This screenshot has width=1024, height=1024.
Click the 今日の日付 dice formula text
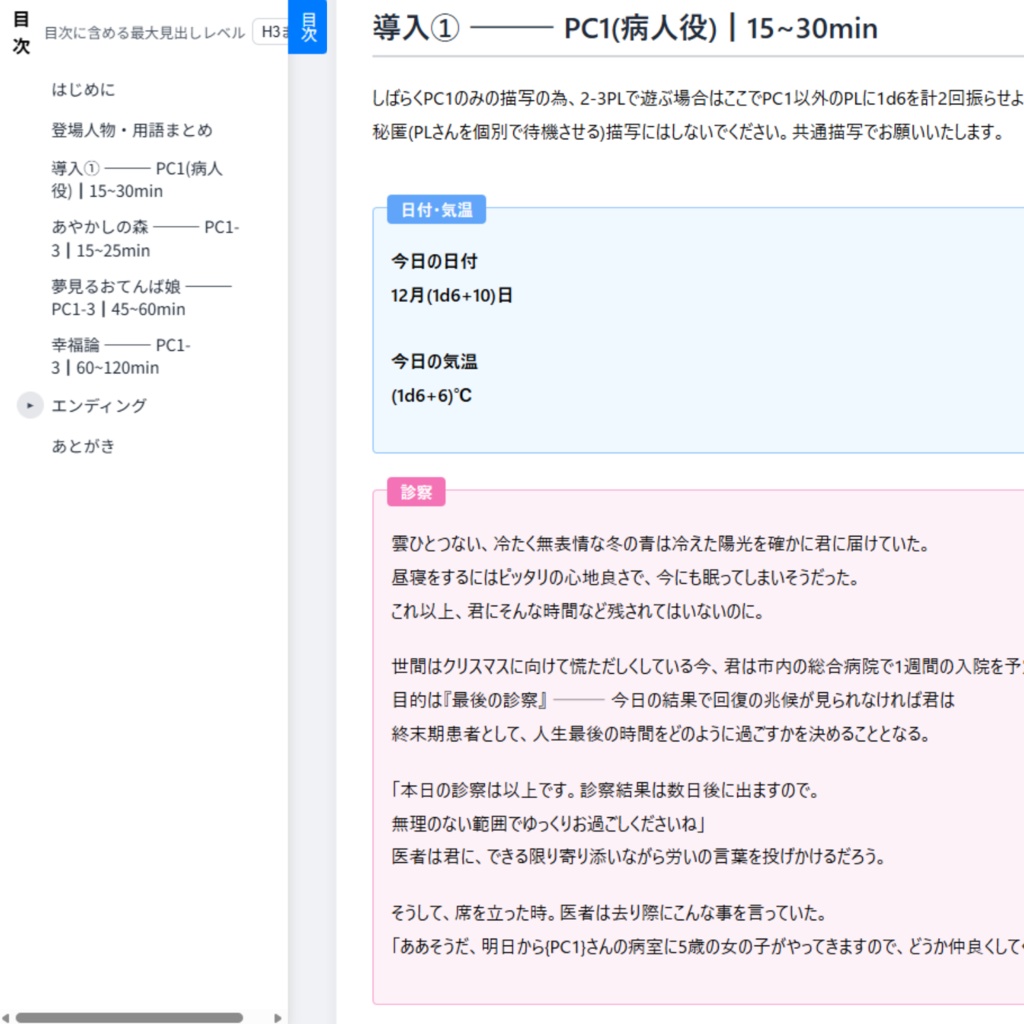(449, 294)
